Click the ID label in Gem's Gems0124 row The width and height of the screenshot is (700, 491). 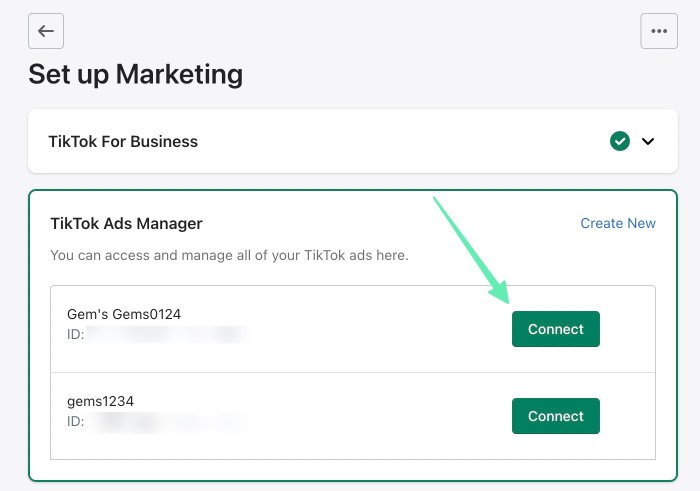(75, 334)
